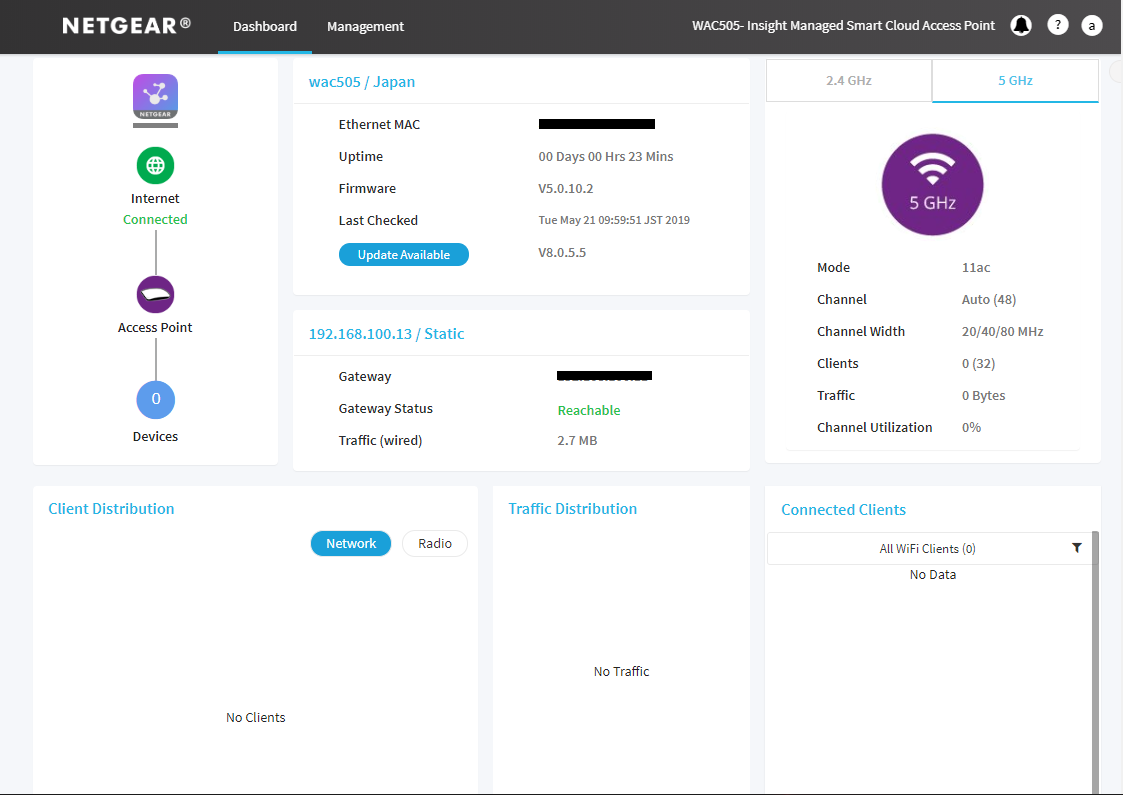1124x795 pixels.
Task: Click the green Internet globe icon
Action: [x=156, y=166]
